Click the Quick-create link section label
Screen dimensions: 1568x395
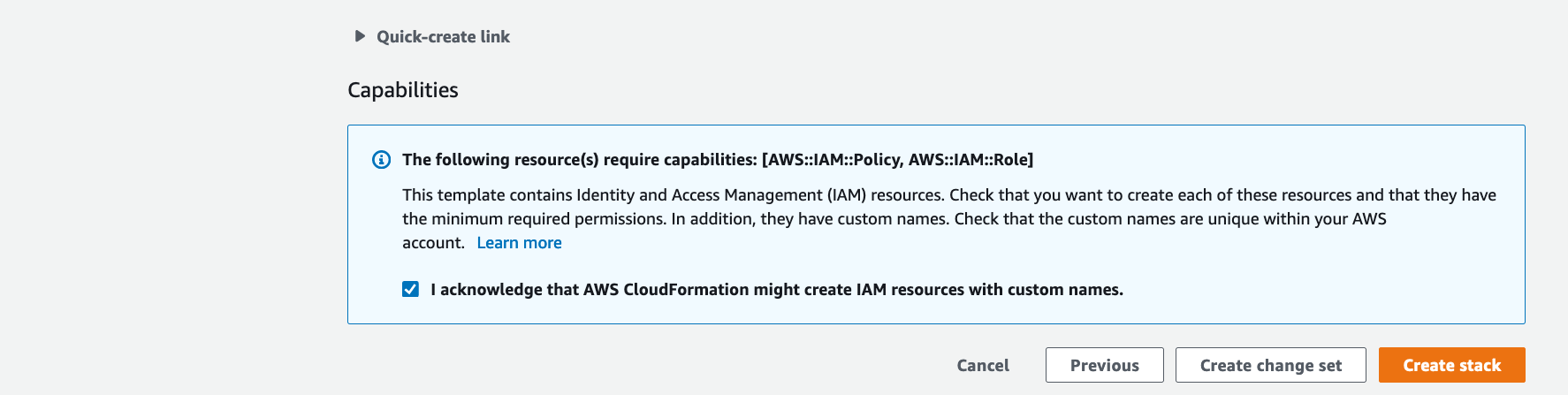(443, 36)
